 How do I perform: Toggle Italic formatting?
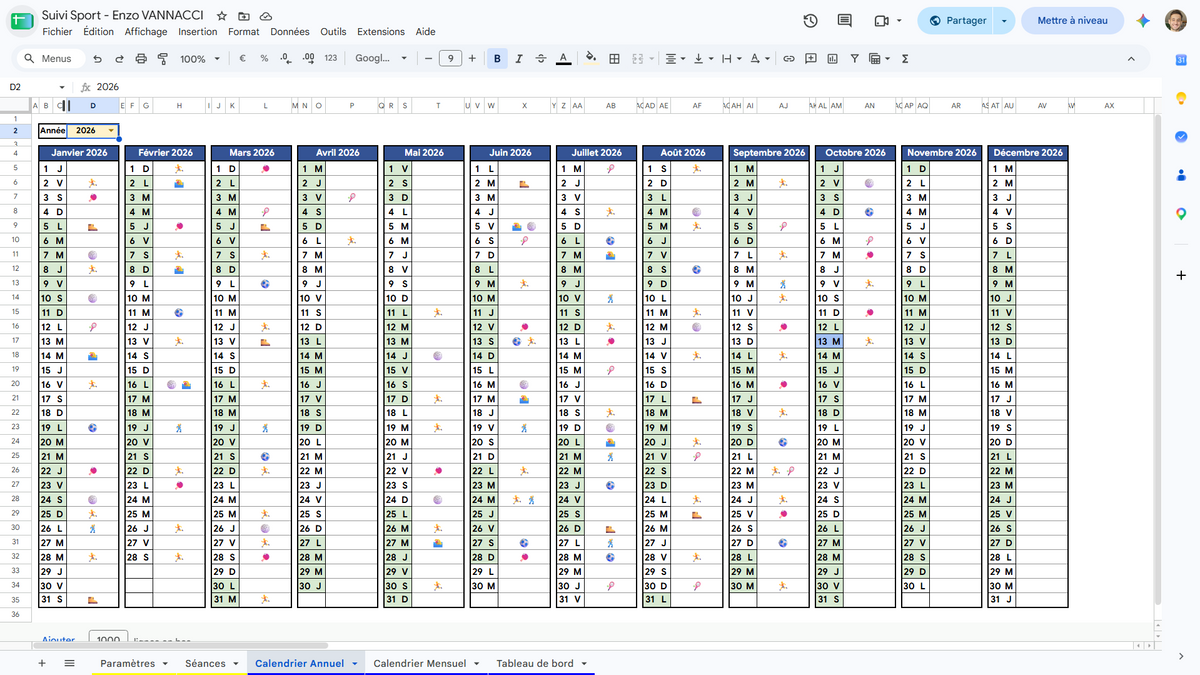click(519, 59)
